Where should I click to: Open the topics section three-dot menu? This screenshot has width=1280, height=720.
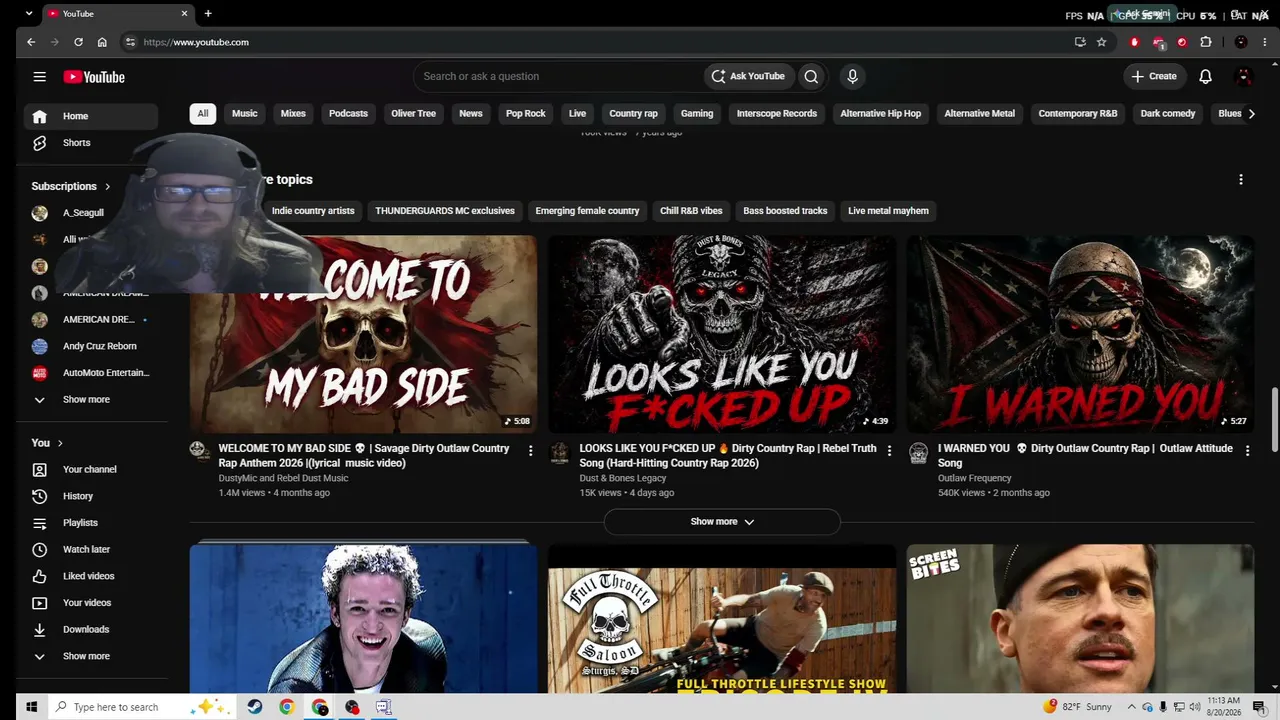[1241, 180]
